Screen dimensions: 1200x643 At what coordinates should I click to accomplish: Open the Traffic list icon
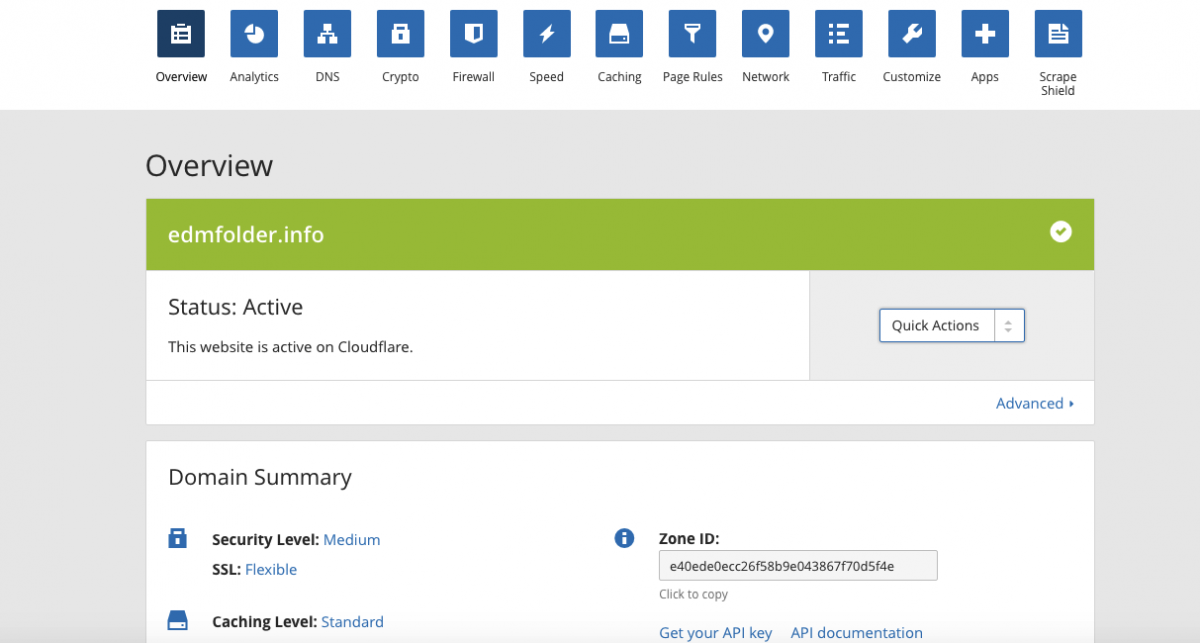coord(839,34)
